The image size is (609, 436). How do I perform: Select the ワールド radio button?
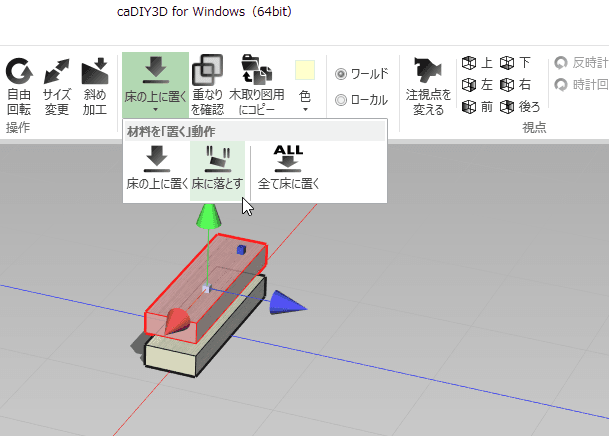[x=341, y=74]
